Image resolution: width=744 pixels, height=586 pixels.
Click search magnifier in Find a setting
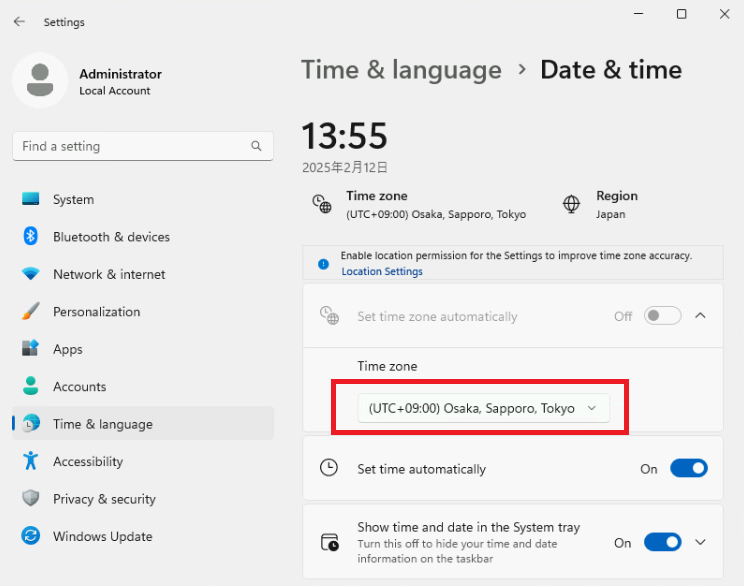(256, 146)
